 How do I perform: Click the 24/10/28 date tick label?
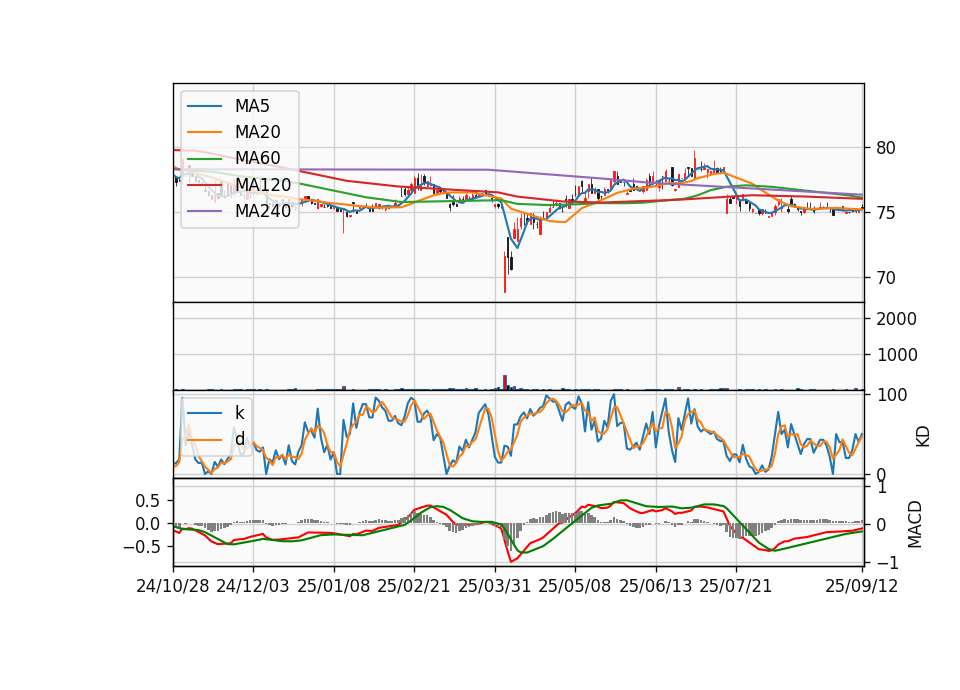(173, 586)
